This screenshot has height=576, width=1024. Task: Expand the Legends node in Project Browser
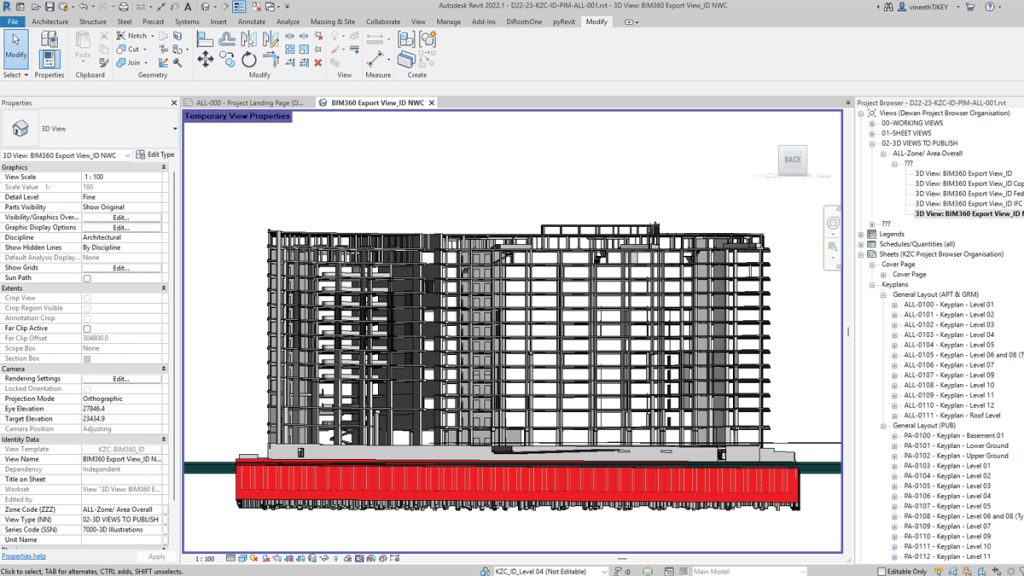click(x=862, y=234)
